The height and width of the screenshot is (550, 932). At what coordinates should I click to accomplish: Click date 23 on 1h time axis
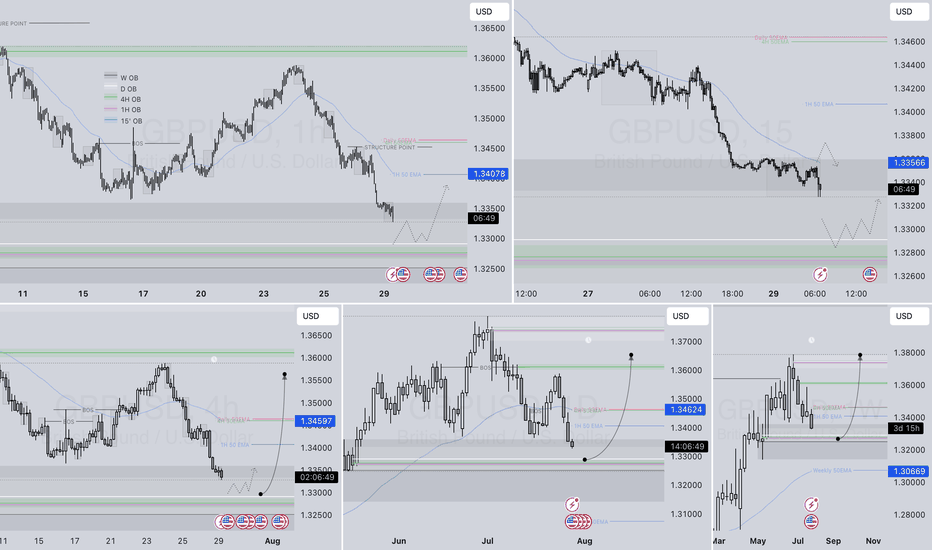pyautogui.click(x=263, y=294)
